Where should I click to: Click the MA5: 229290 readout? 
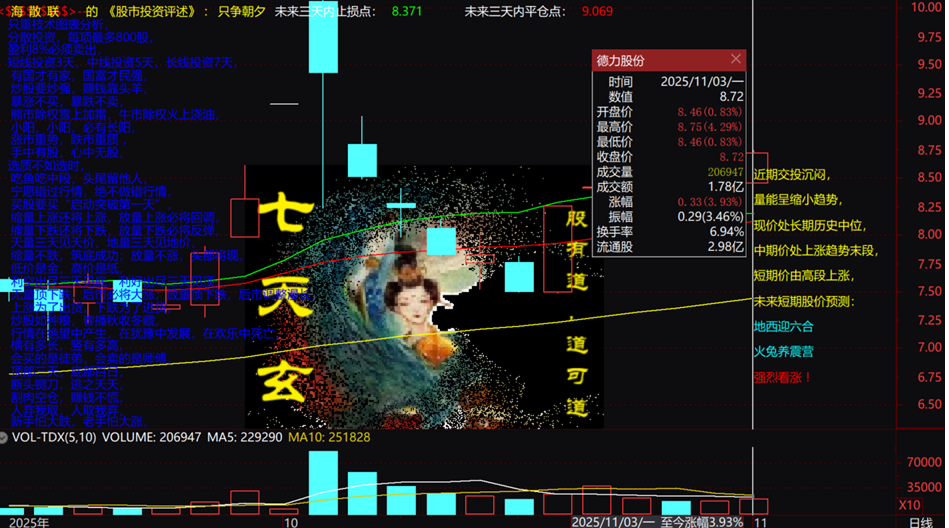(245, 437)
